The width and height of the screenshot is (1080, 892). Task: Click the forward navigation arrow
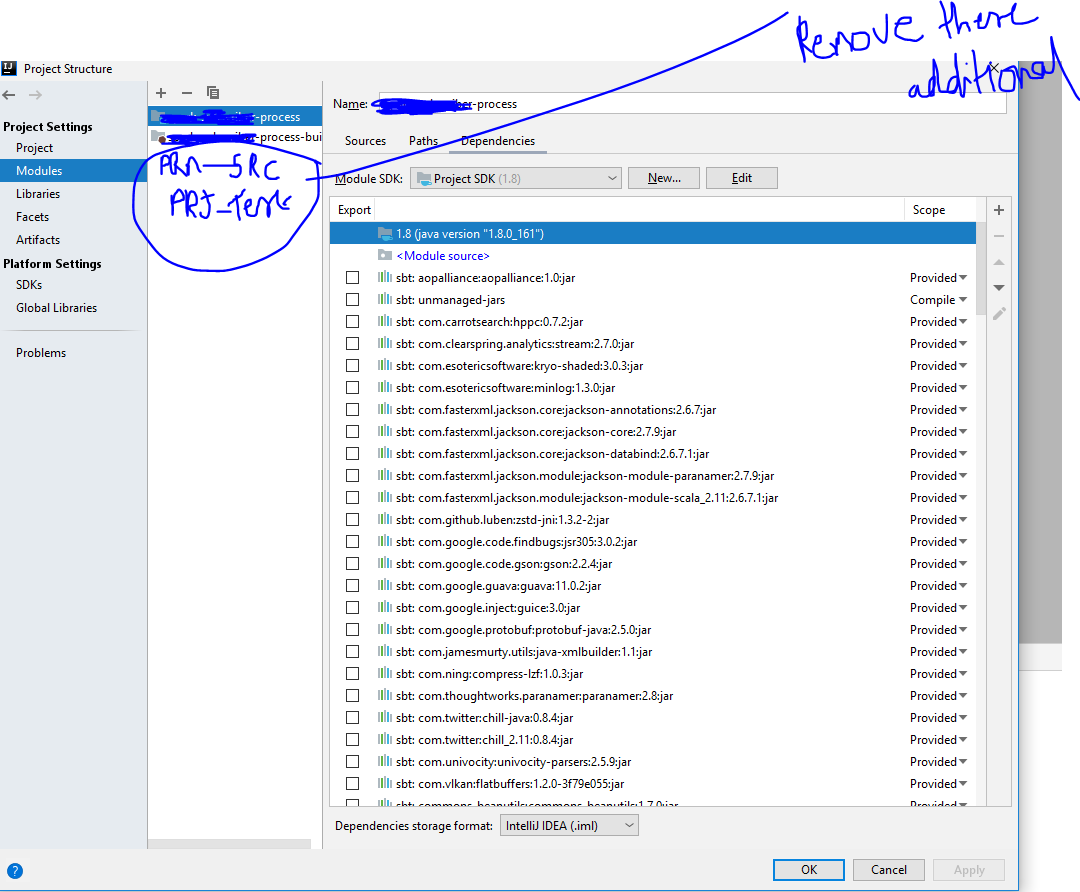[x=35, y=95]
